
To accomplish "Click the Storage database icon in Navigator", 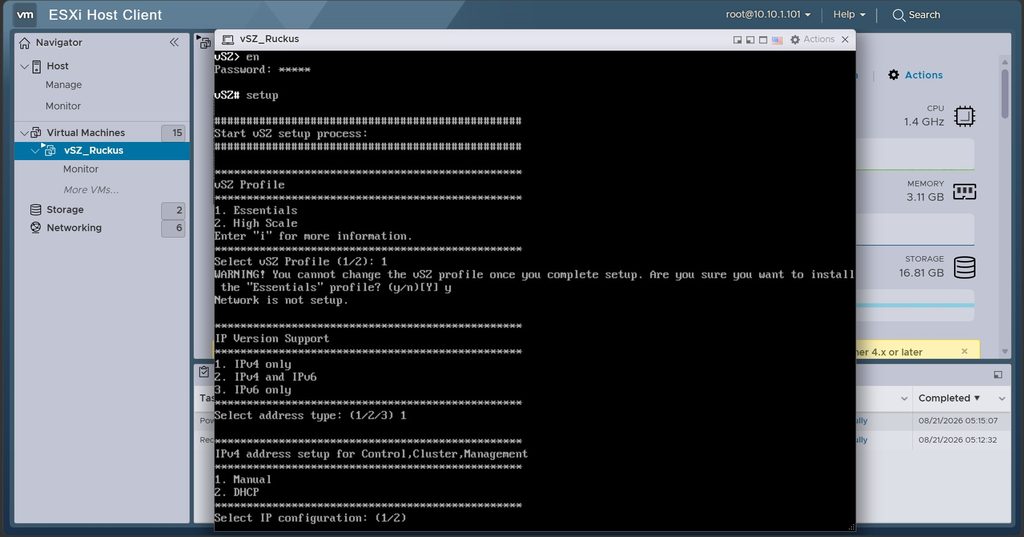I will [35, 210].
